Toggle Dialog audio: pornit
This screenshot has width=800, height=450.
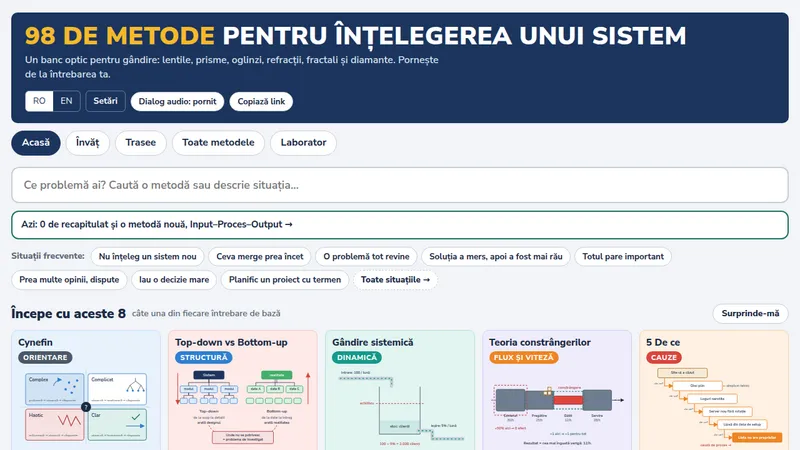click(178, 102)
